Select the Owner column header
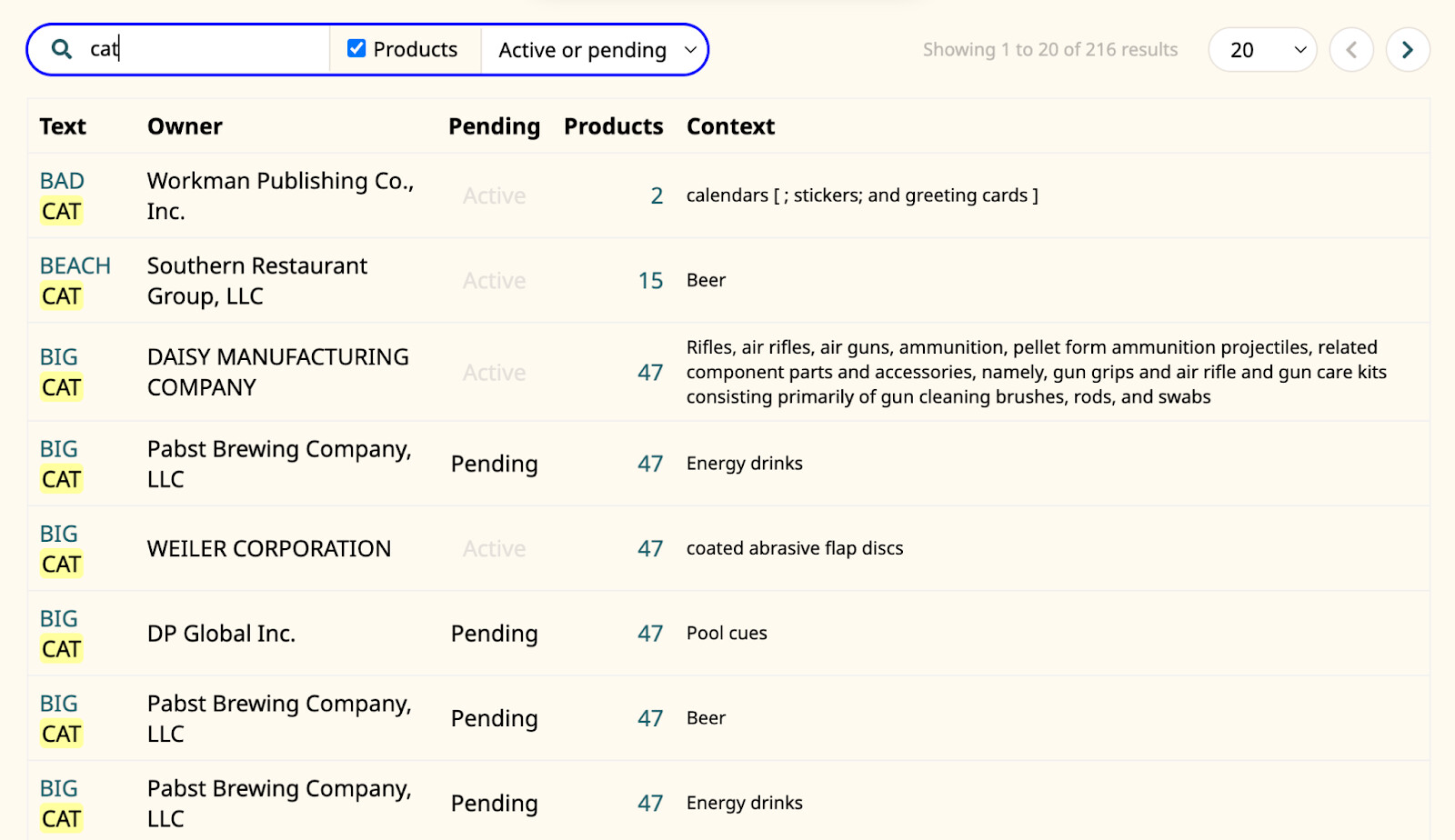 (185, 126)
